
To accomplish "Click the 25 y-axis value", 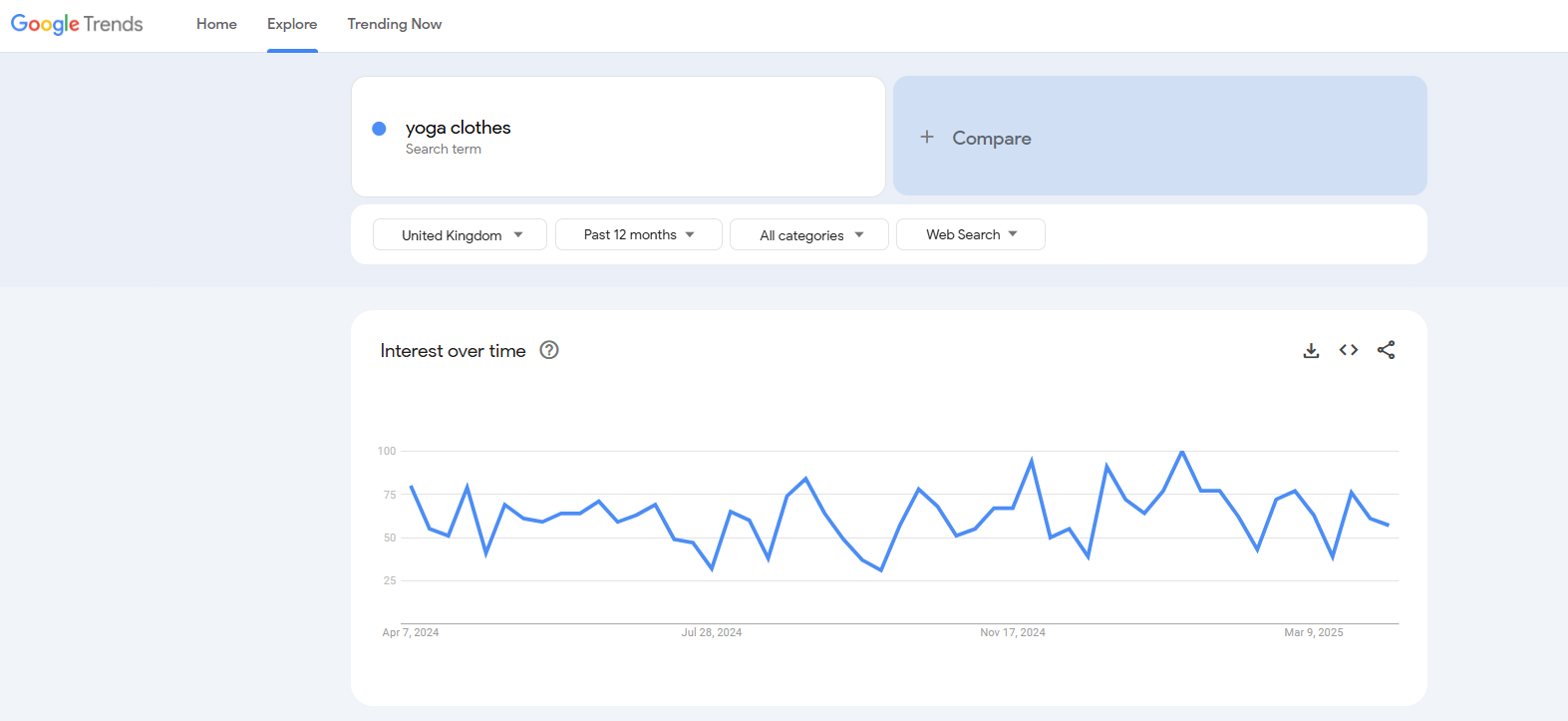I will pos(390,580).
